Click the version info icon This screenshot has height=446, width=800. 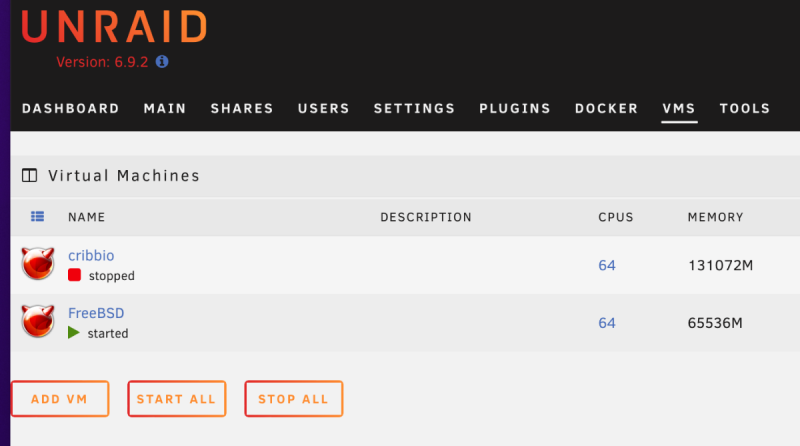pos(162,62)
